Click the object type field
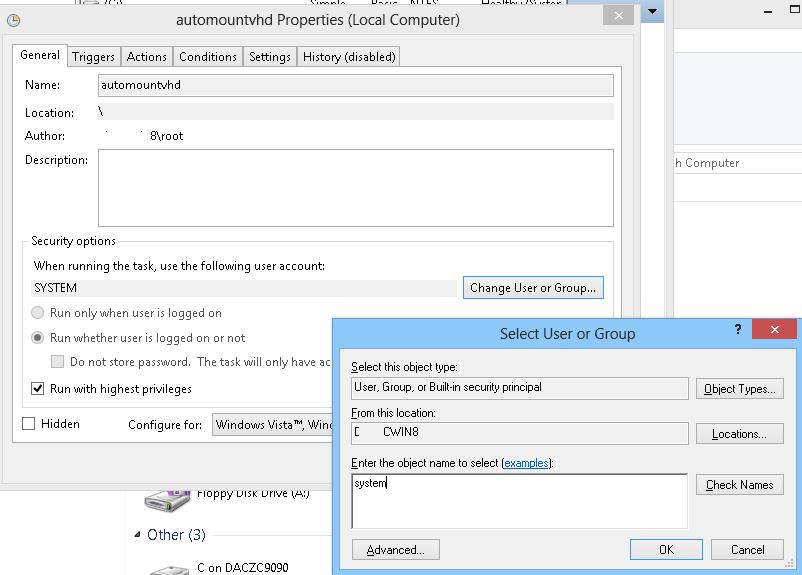The width and height of the screenshot is (802, 575). coord(520,388)
